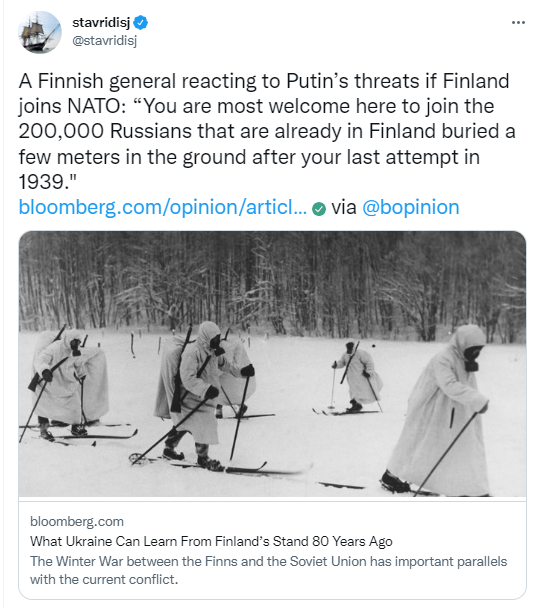Click the Winter War card description

pos(268,570)
